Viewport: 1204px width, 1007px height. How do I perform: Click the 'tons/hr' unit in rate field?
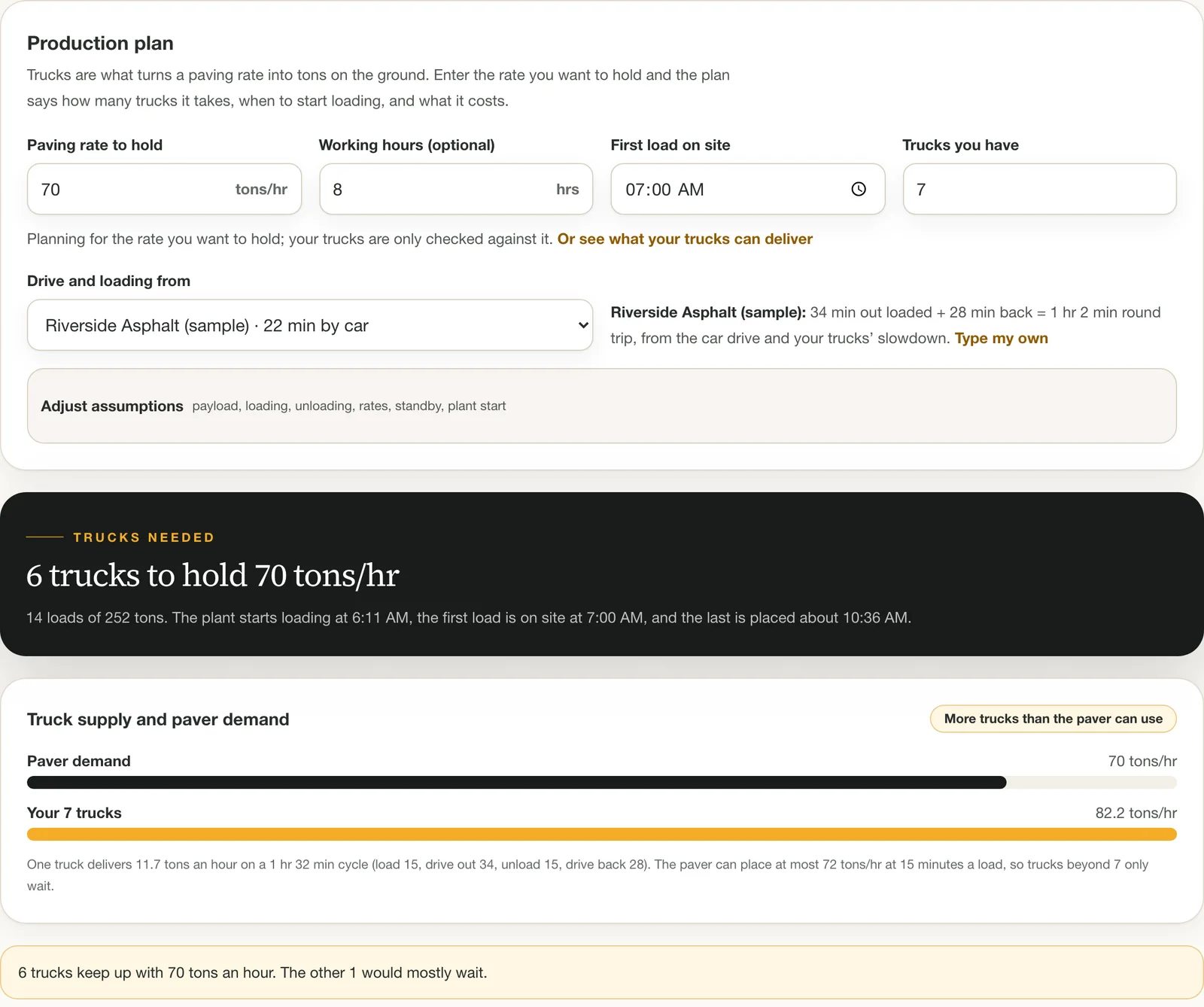click(x=261, y=189)
